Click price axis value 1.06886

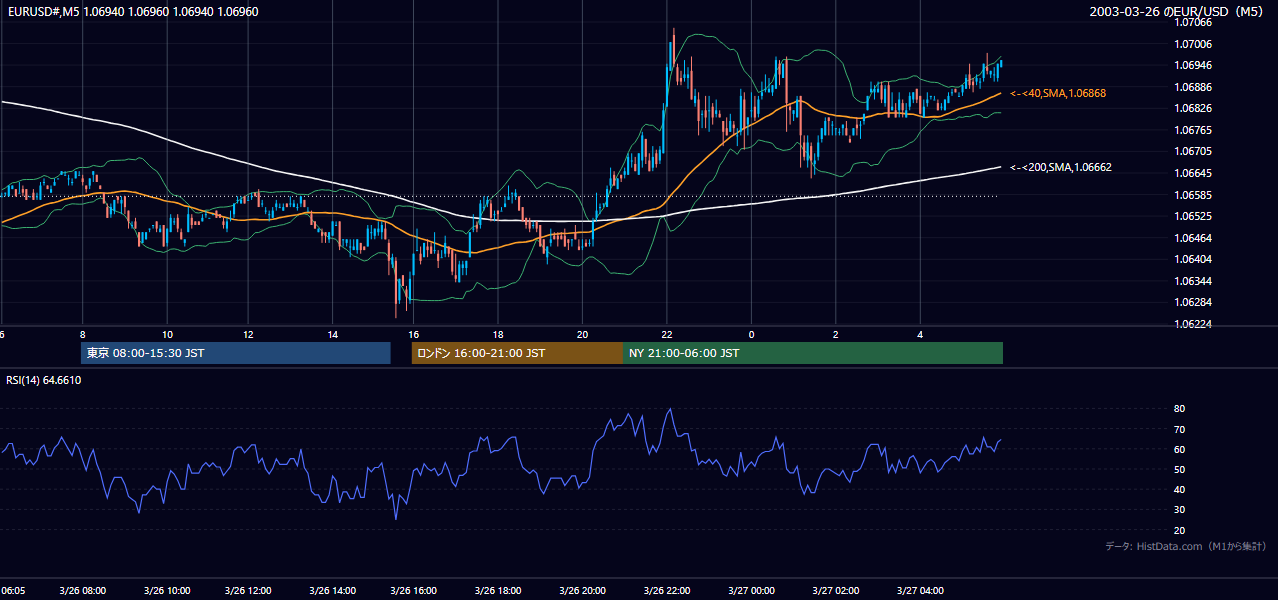coord(1192,87)
